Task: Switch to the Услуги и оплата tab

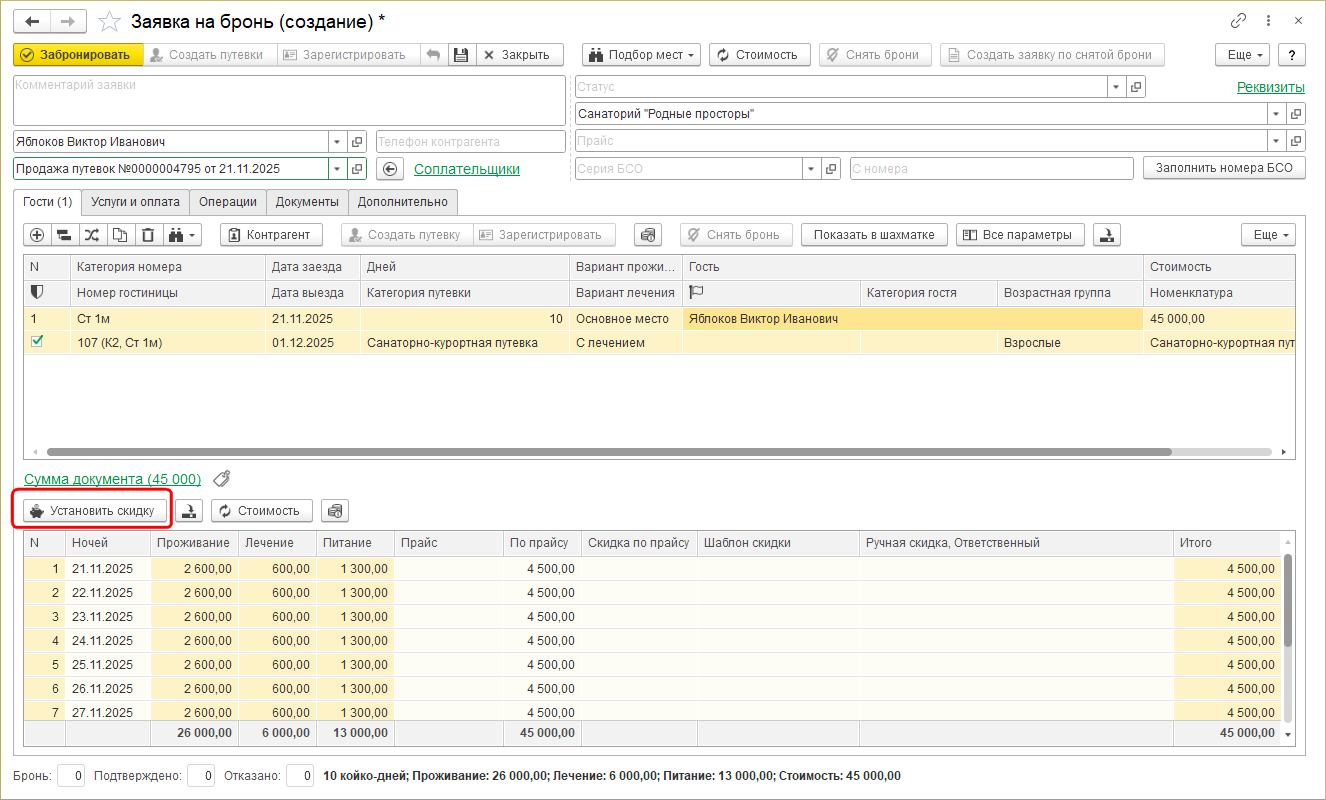Action: click(135, 201)
